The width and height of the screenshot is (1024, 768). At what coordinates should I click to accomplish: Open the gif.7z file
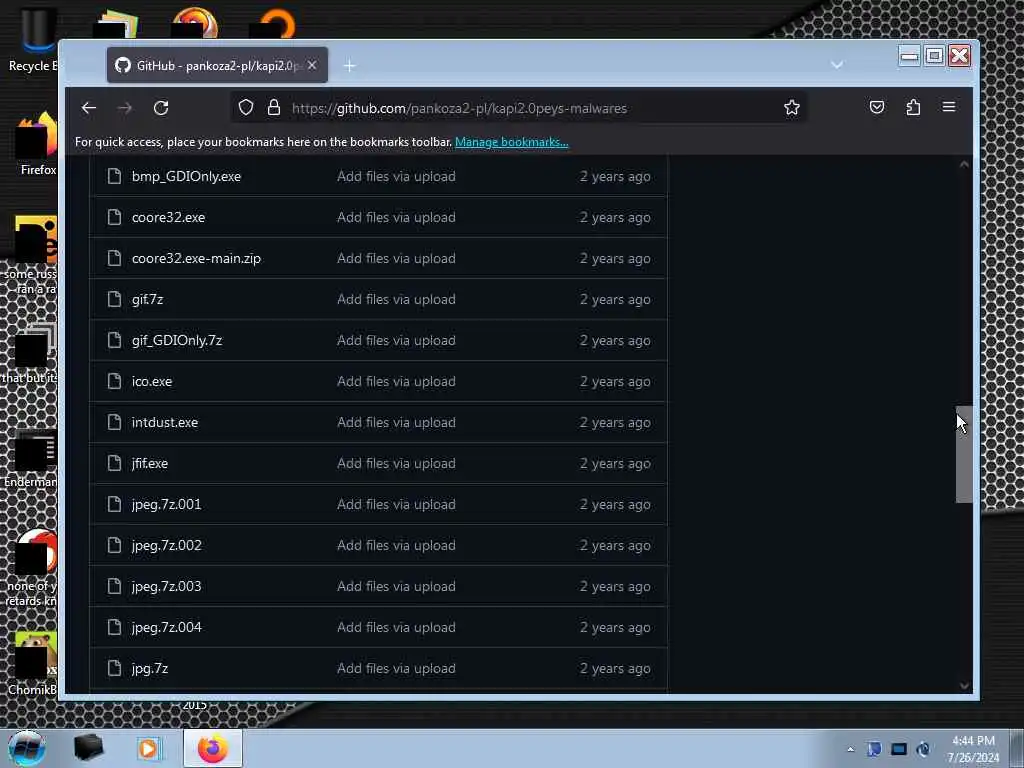[x=148, y=299]
